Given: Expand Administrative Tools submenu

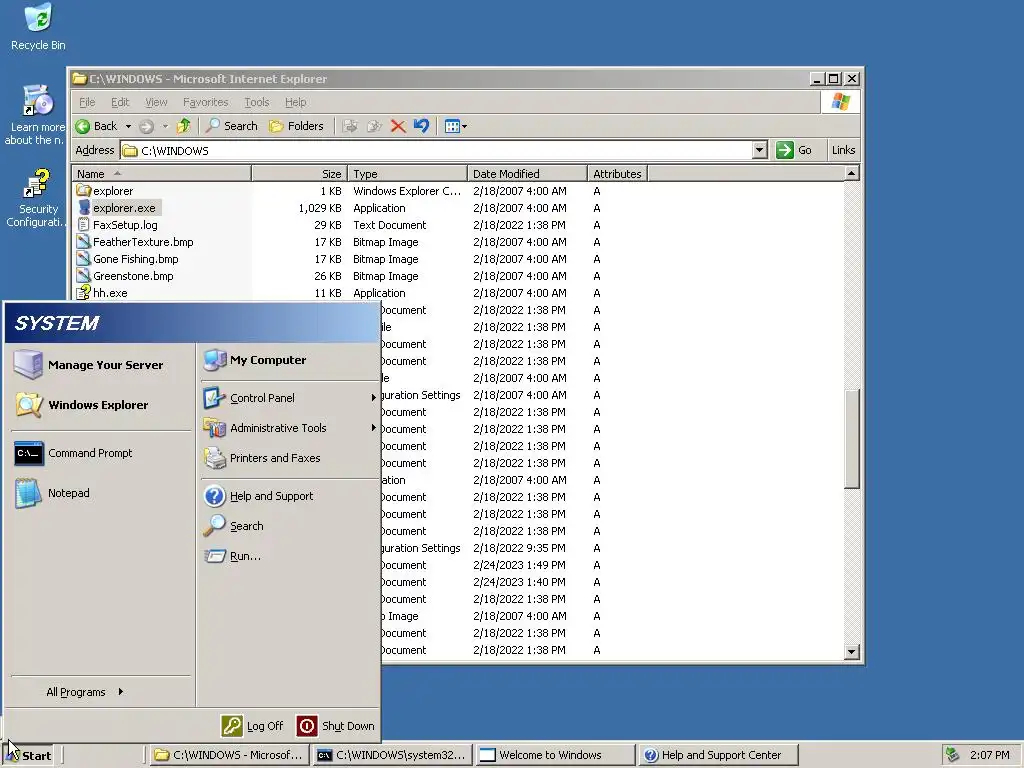Looking at the screenshot, I should click(x=289, y=428).
